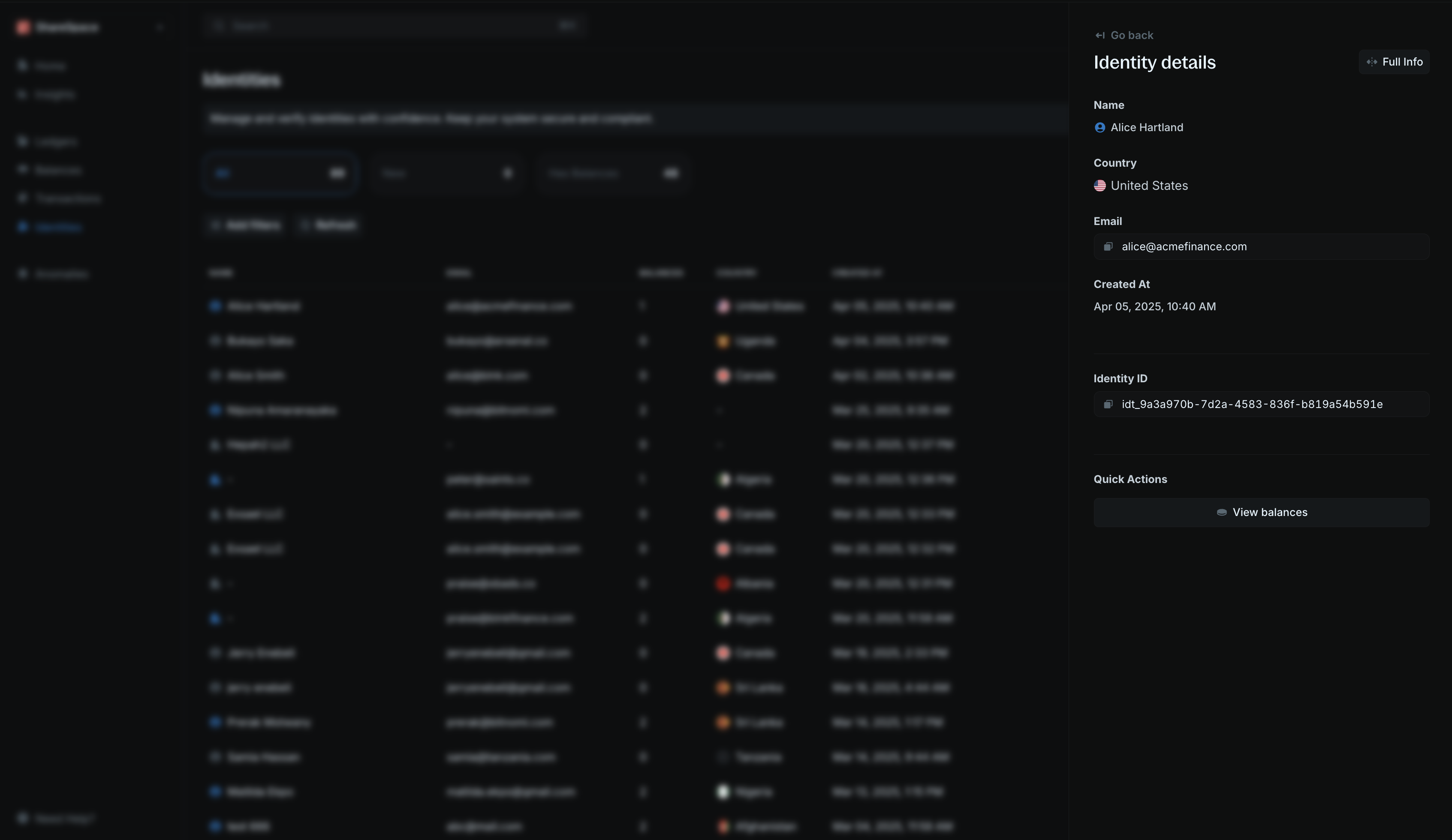Toggle the Has Balances filter switch

point(671,173)
